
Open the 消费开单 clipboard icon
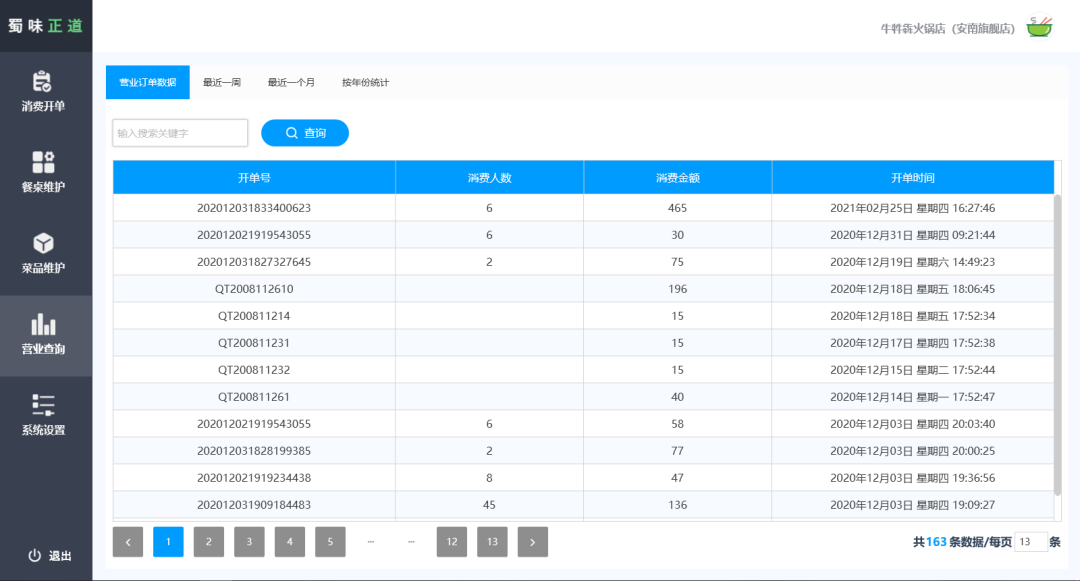[43, 82]
